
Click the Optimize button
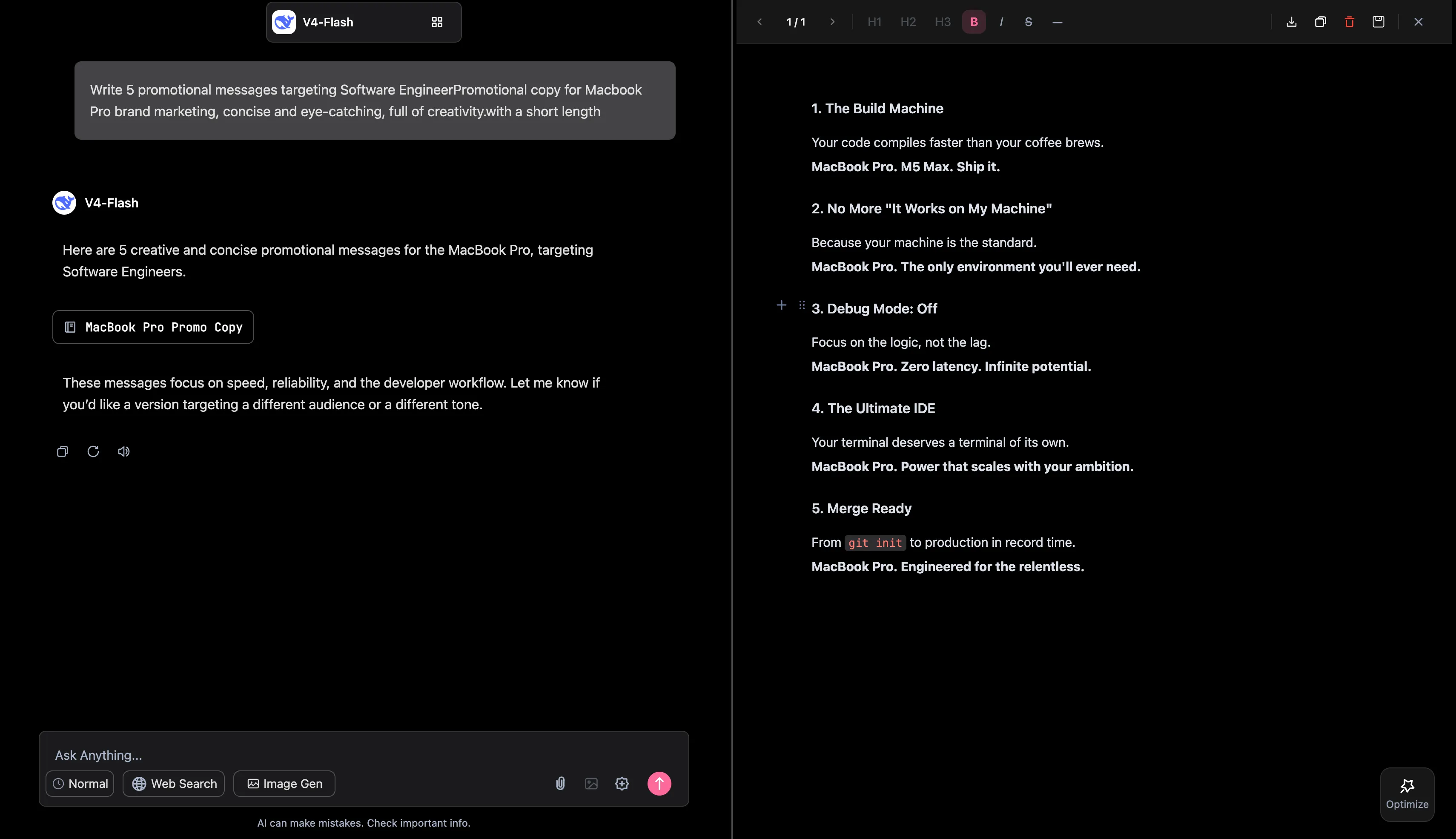tap(1407, 794)
